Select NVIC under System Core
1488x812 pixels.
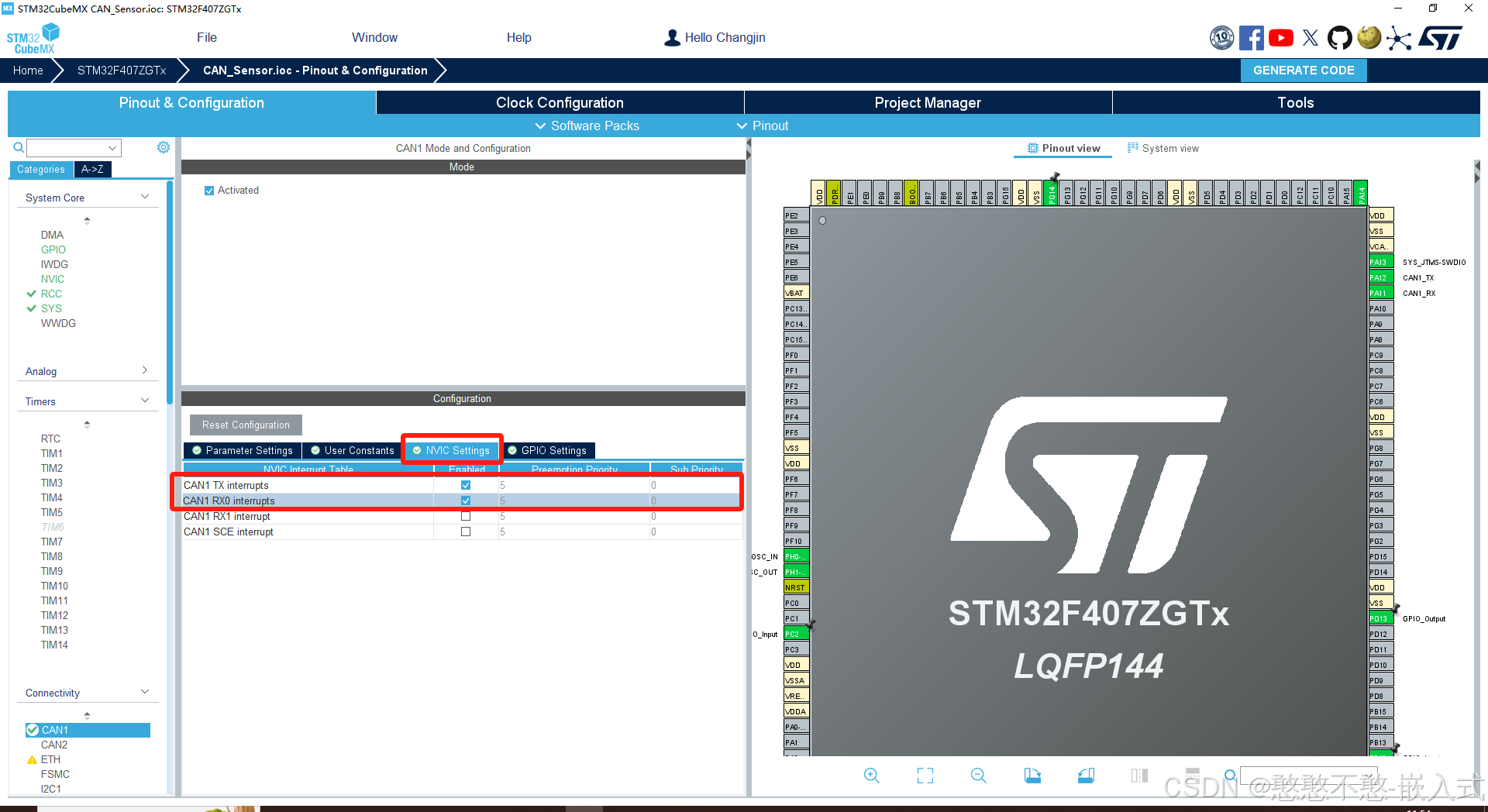click(53, 279)
